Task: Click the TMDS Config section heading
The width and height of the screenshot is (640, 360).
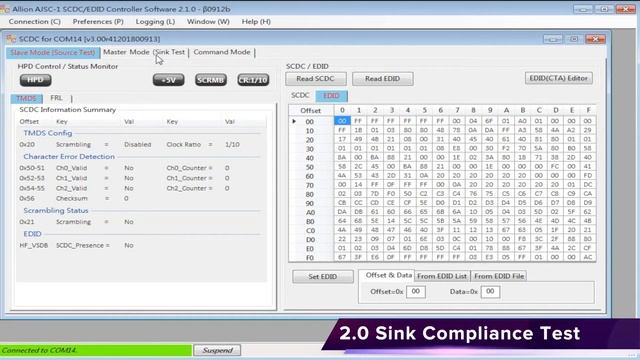Action: click(x=48, y=133)
